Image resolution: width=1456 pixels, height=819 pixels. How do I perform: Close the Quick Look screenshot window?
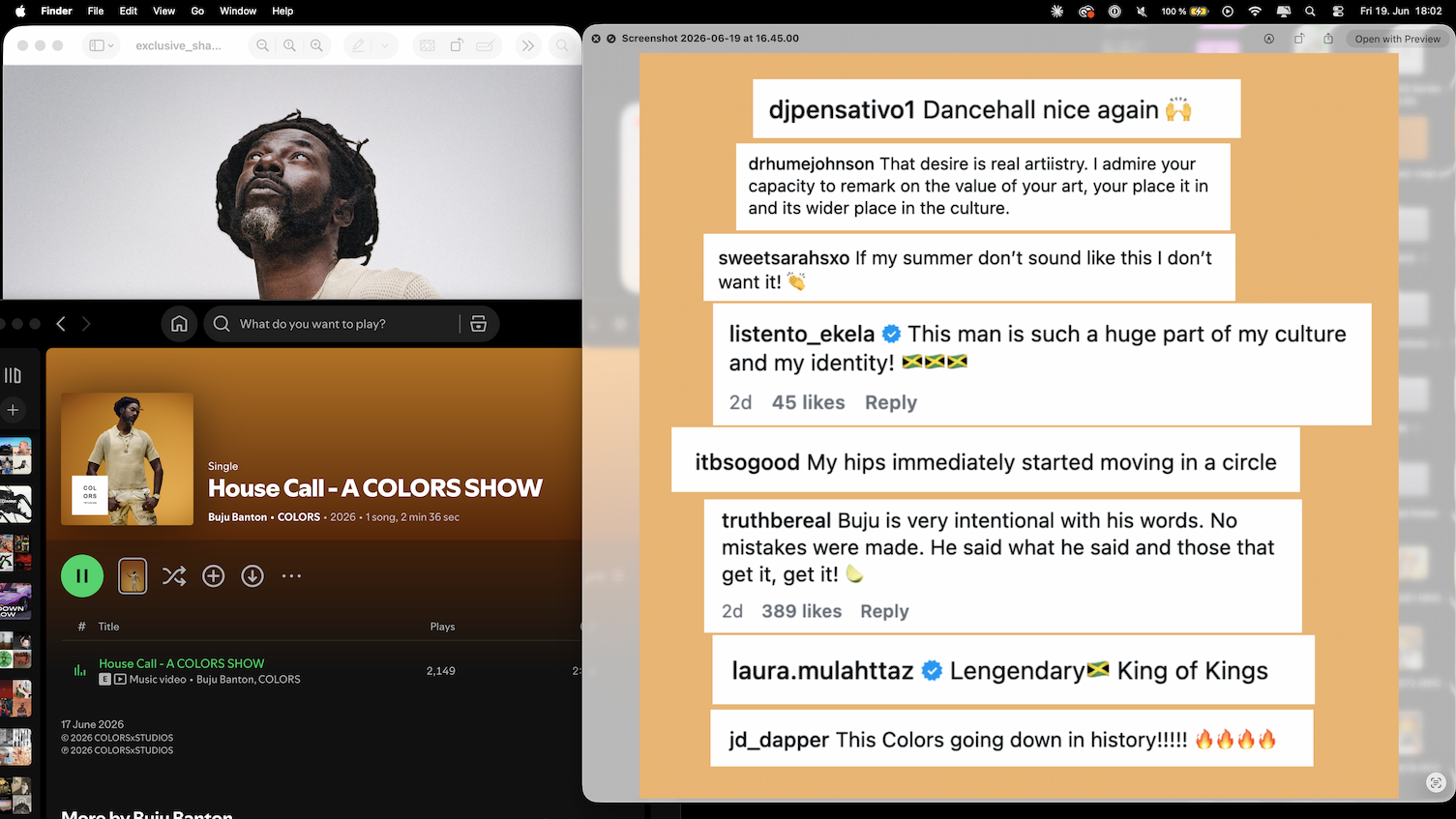596,39
